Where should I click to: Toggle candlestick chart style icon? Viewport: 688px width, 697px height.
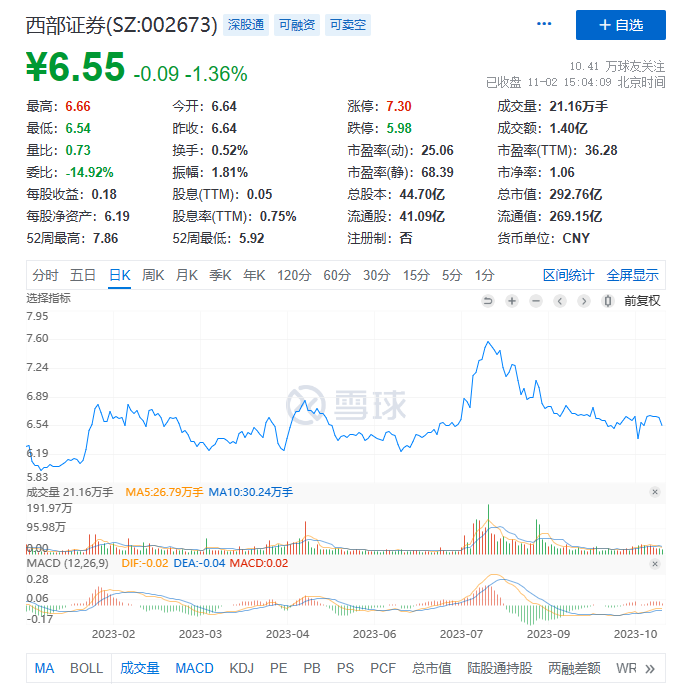pos(608,301)
